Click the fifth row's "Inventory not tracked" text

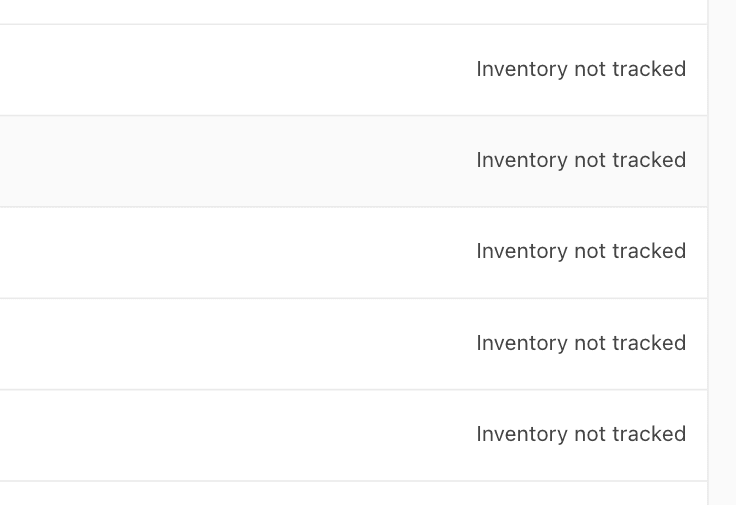581,434
